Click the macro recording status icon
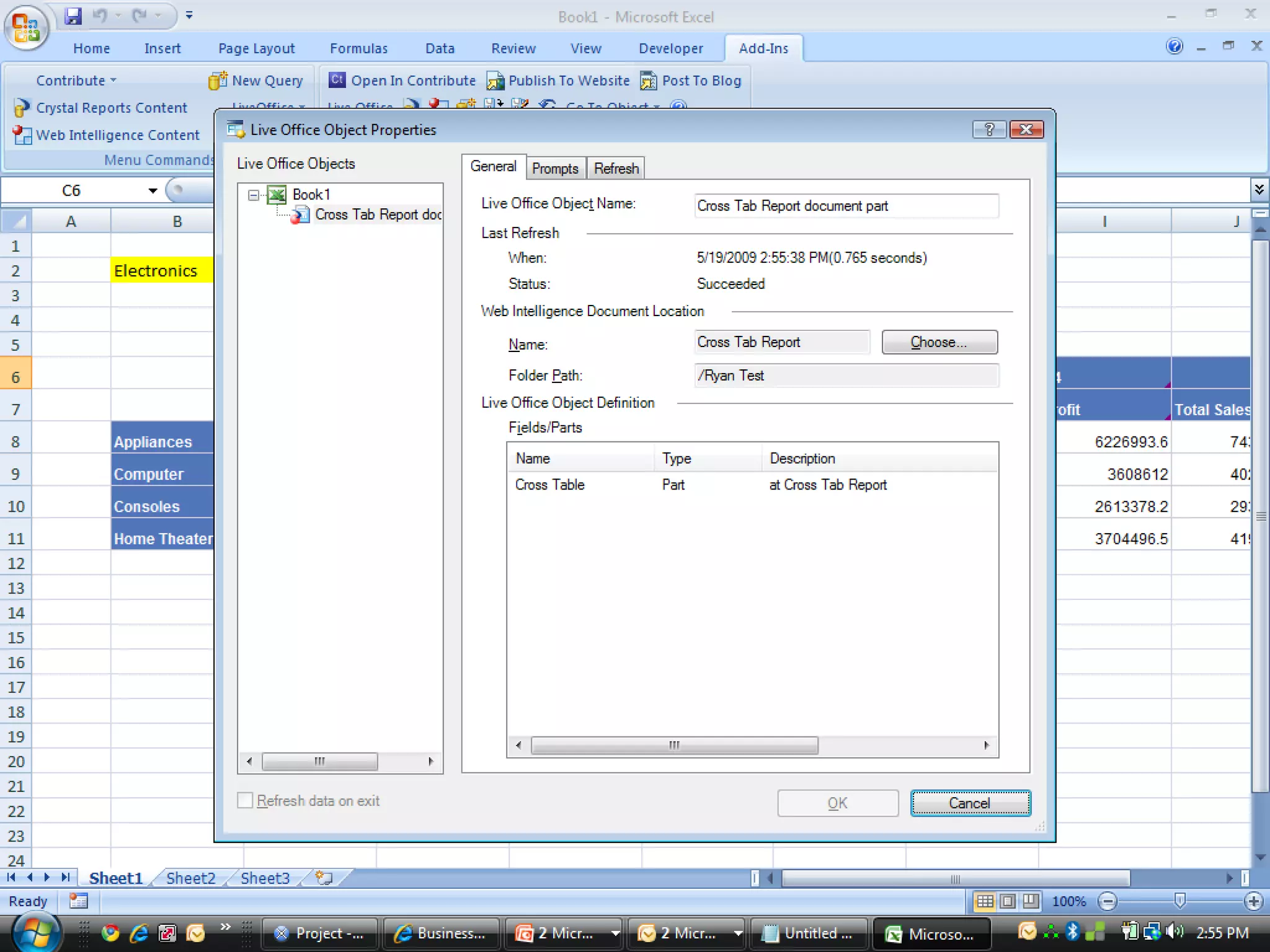 78,901
